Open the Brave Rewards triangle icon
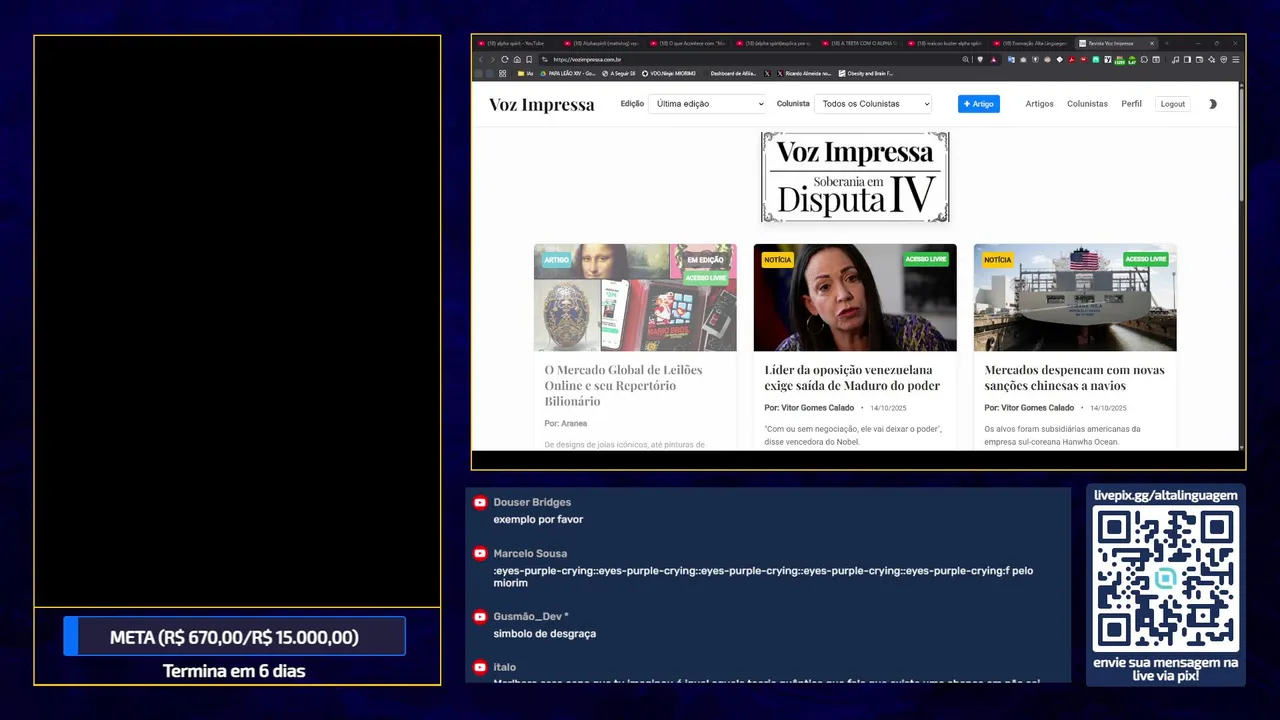 [993, 59]
